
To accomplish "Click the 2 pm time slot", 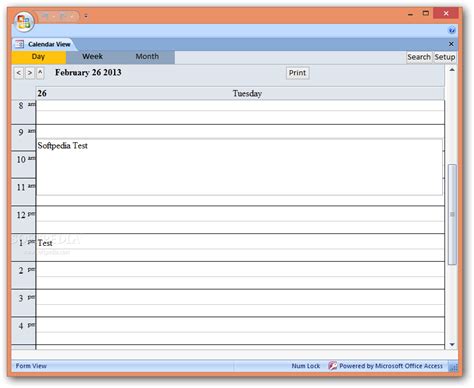I will pos(240,275).
